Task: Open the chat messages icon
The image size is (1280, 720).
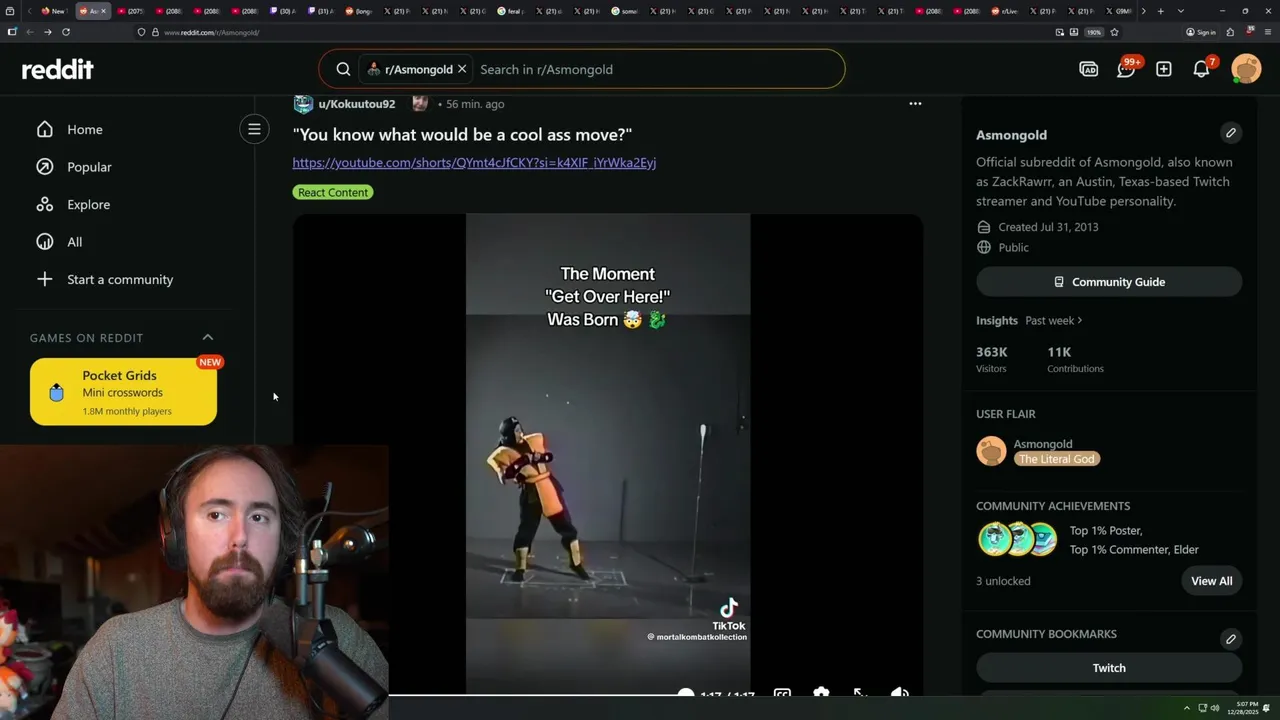Action: pos(1126,69)
